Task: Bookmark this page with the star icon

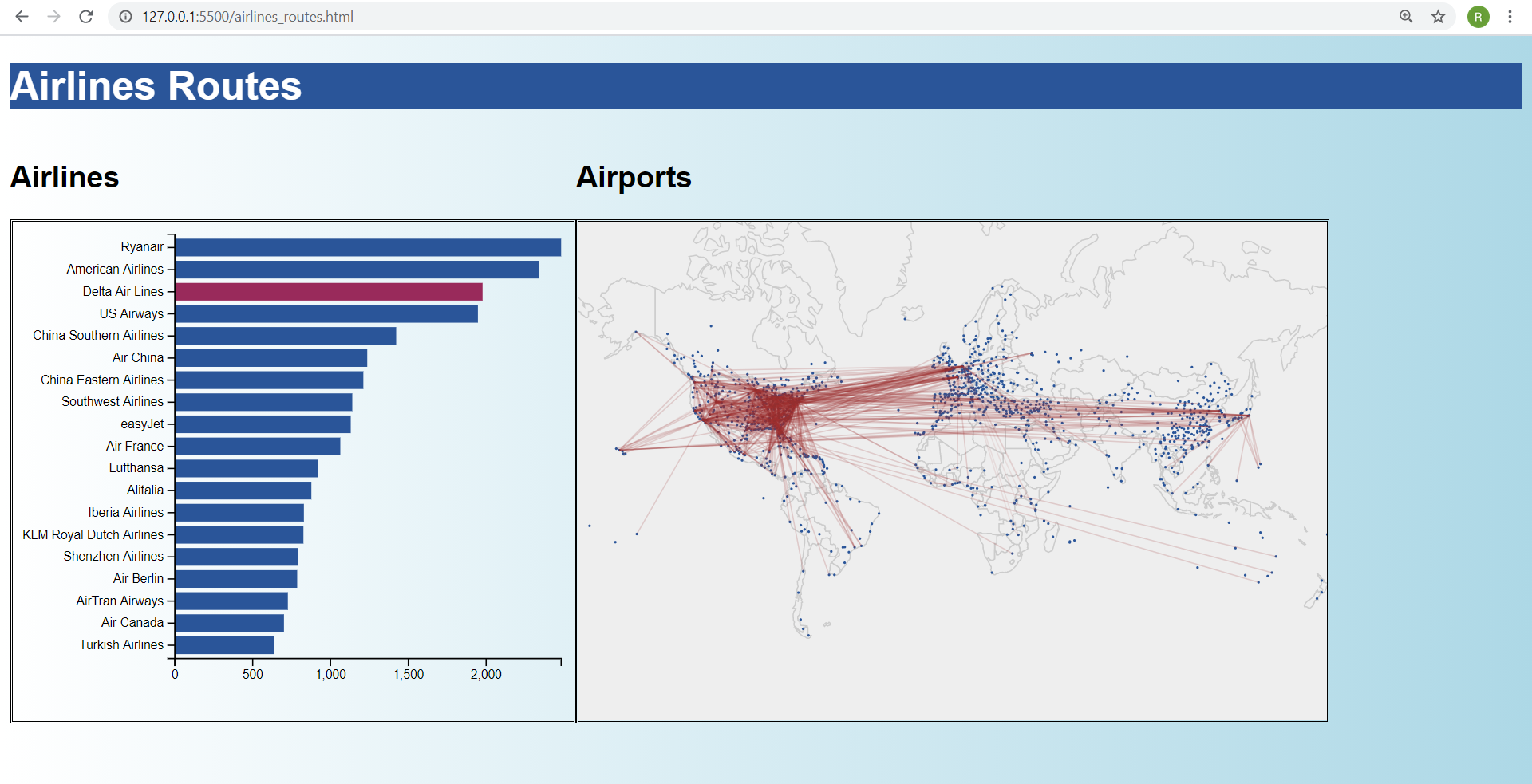Action: (x=1438, y=16)
